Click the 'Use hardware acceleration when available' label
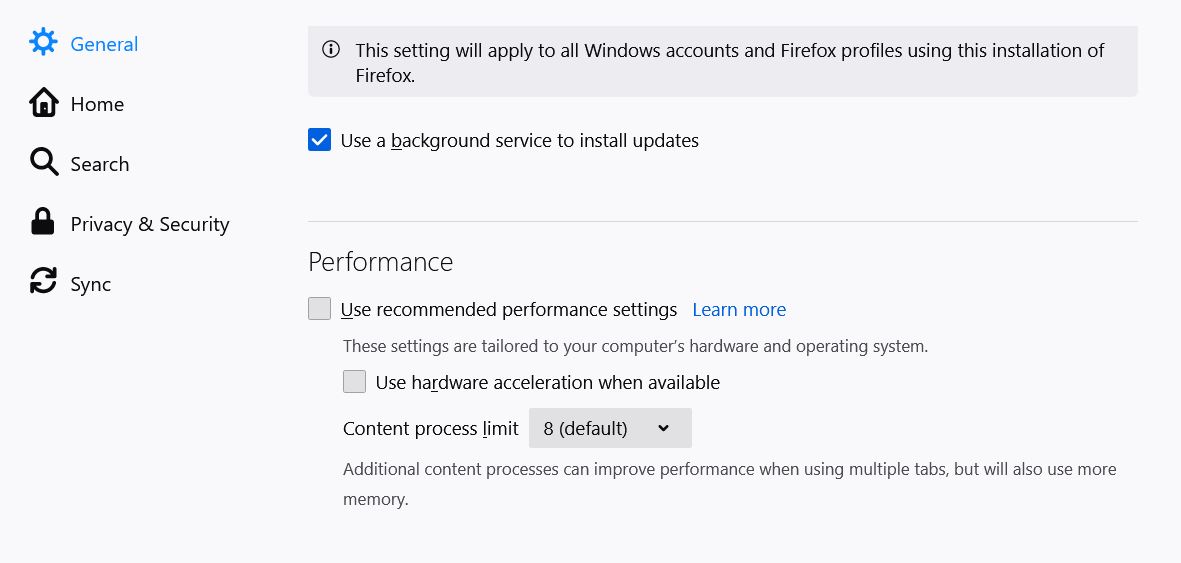This screenshot has width=1181, height=563. [547, 382]
